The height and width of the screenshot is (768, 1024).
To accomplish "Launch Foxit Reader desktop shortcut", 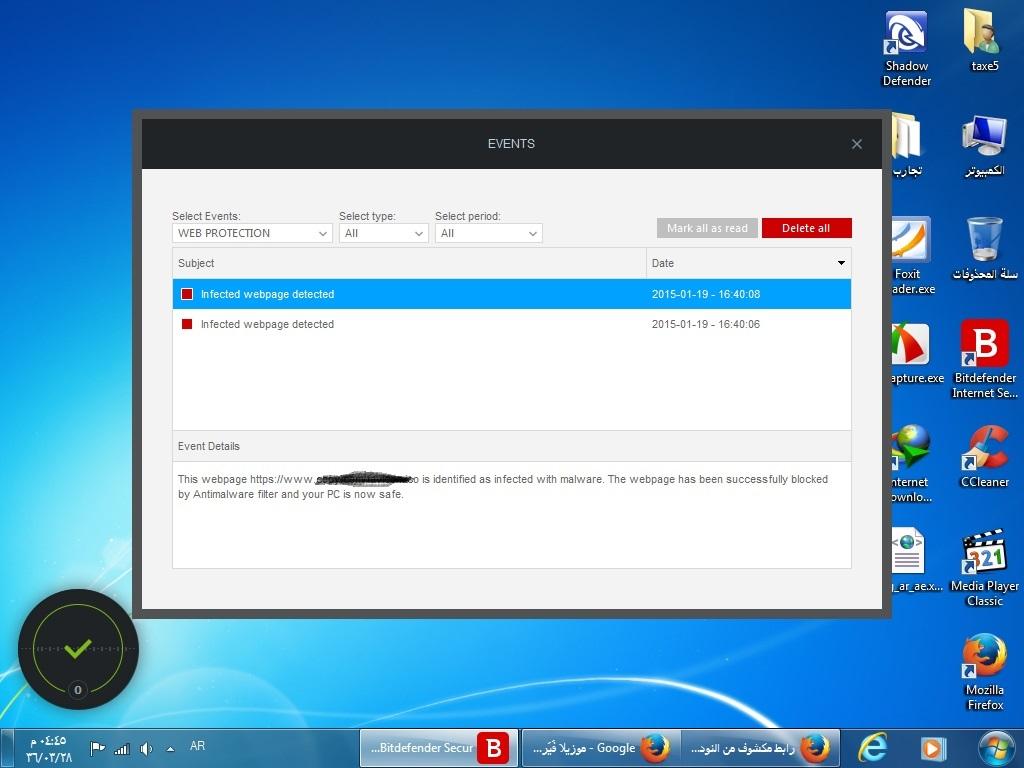I will (912, 256).
